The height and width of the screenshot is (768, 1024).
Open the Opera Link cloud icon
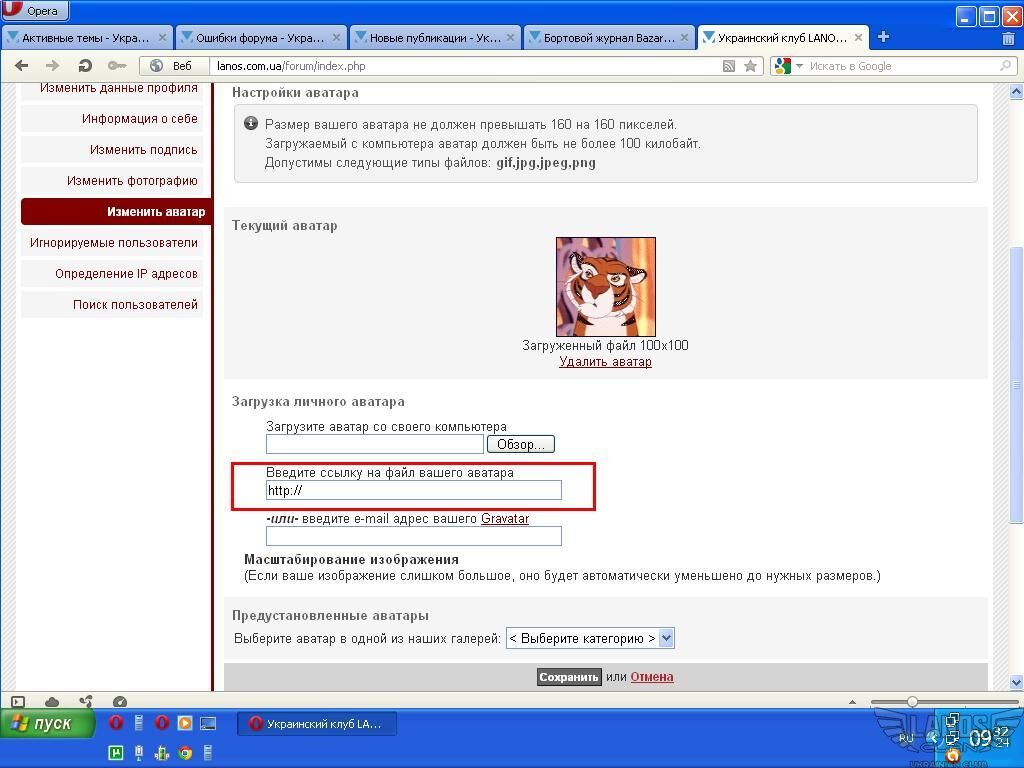pos(52,702)
